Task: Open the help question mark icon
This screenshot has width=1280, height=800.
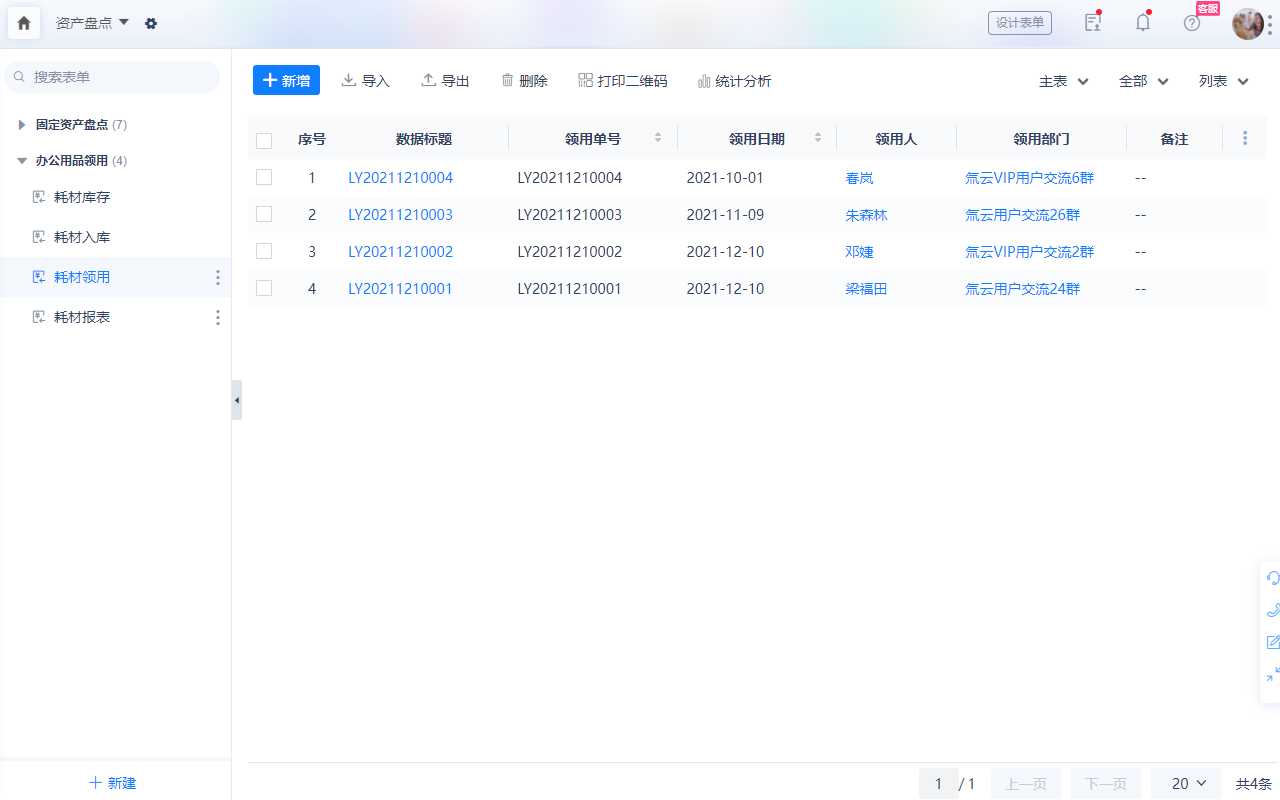Action: click(x=1192, y=23)
